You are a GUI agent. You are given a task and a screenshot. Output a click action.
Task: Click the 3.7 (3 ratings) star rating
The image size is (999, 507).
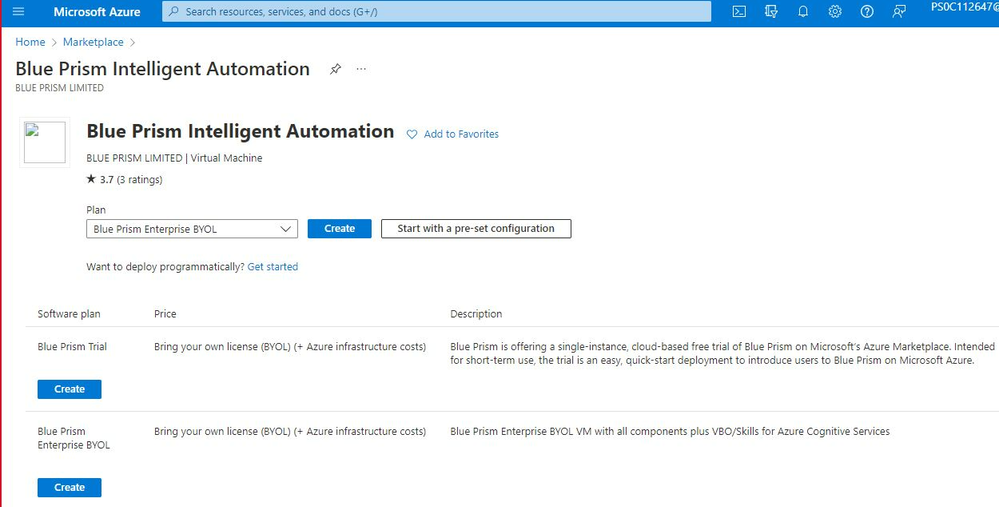[124, 180]
